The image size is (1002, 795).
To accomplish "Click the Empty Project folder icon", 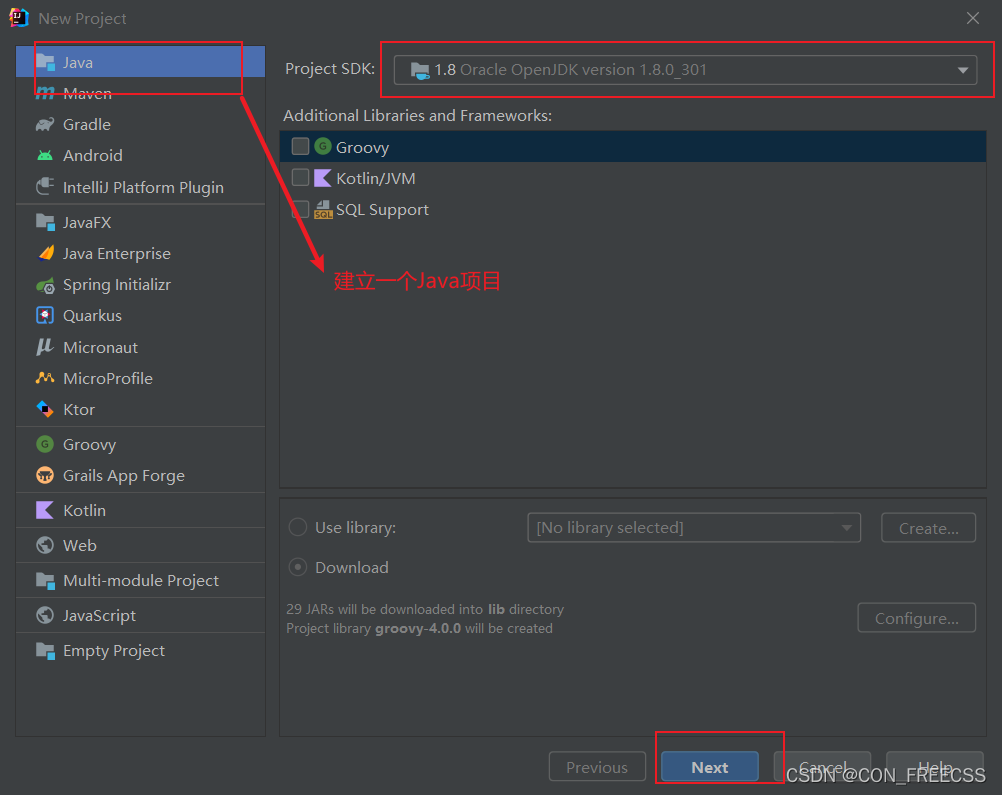I will tap(45, 651).
